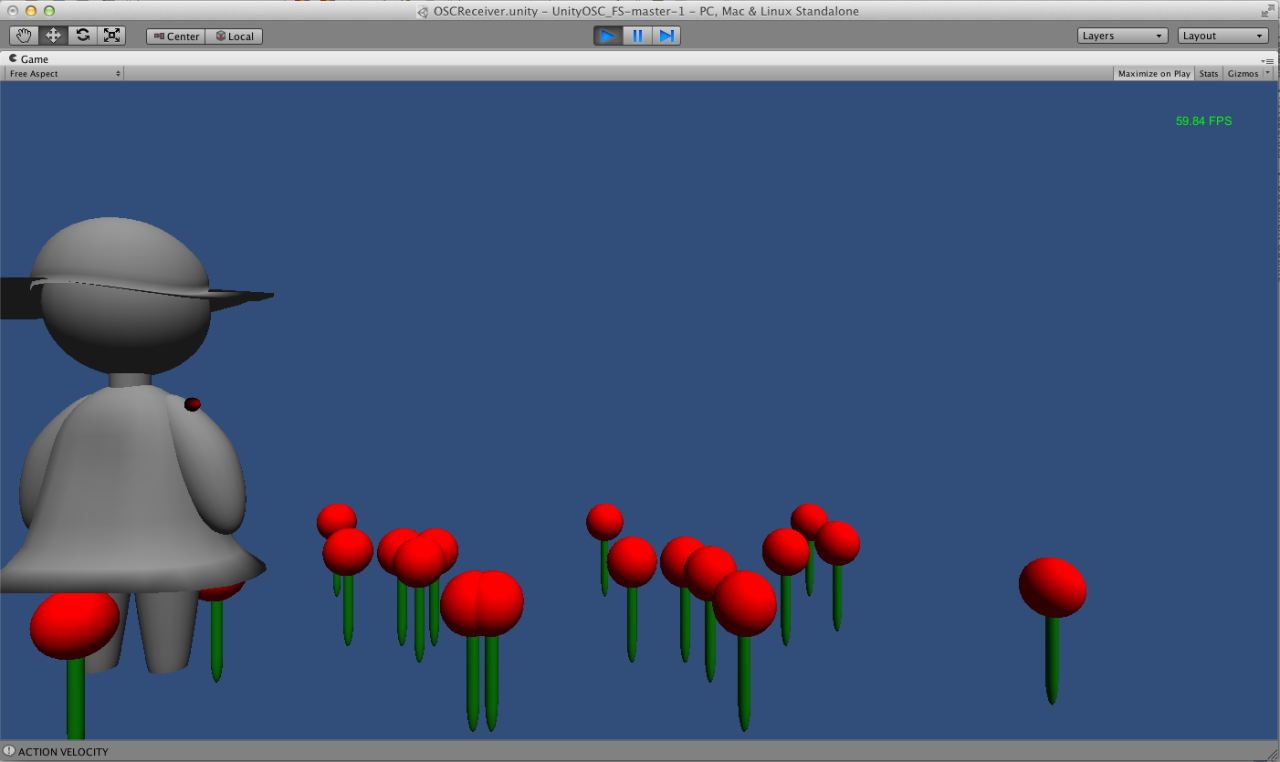Open the Layers dropdown
The image size is (1280, 762).
point(1123,36)
